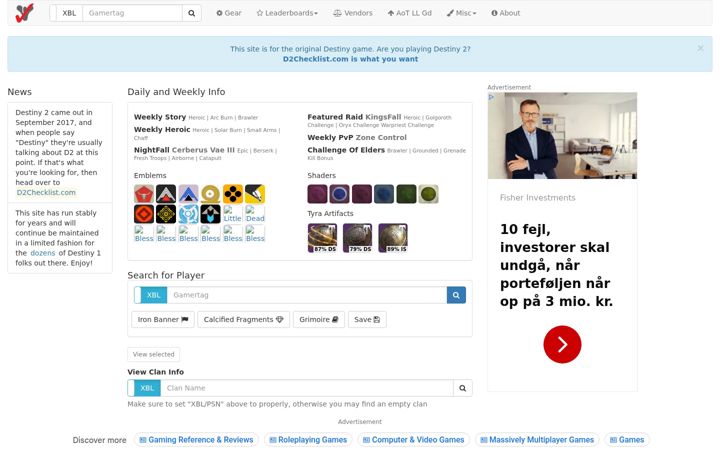Go to AoT LL Gd
720x450 pixels.
tap(410, 13)
